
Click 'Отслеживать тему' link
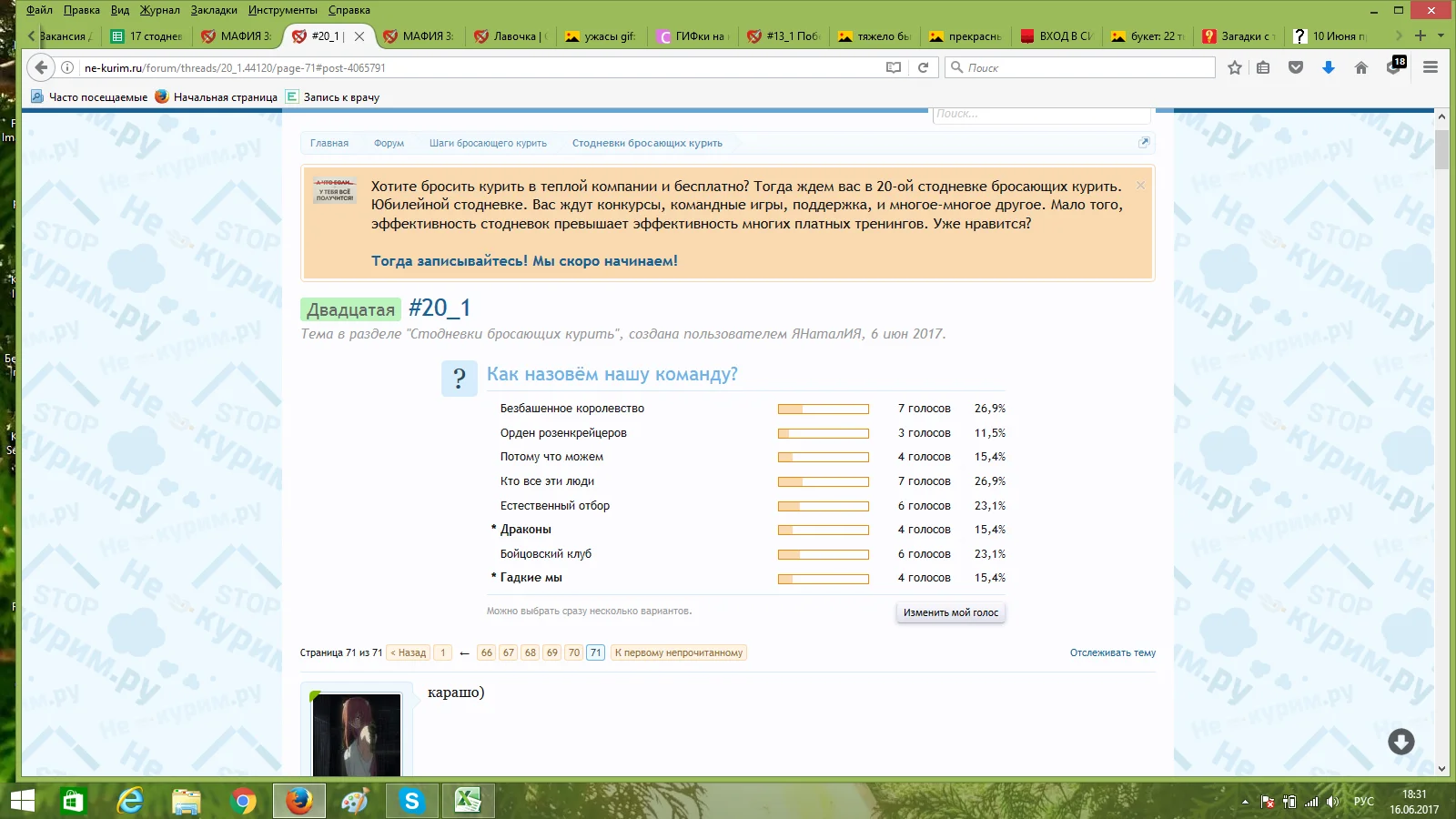pos(1113,652)
